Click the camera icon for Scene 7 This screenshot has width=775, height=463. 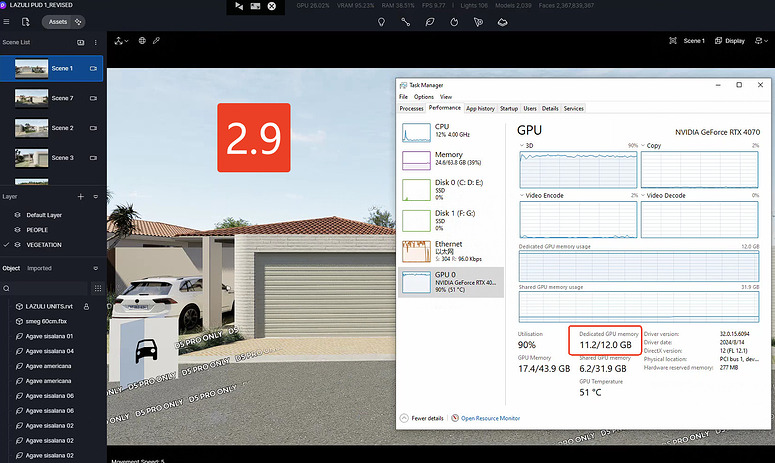point(93,98)
